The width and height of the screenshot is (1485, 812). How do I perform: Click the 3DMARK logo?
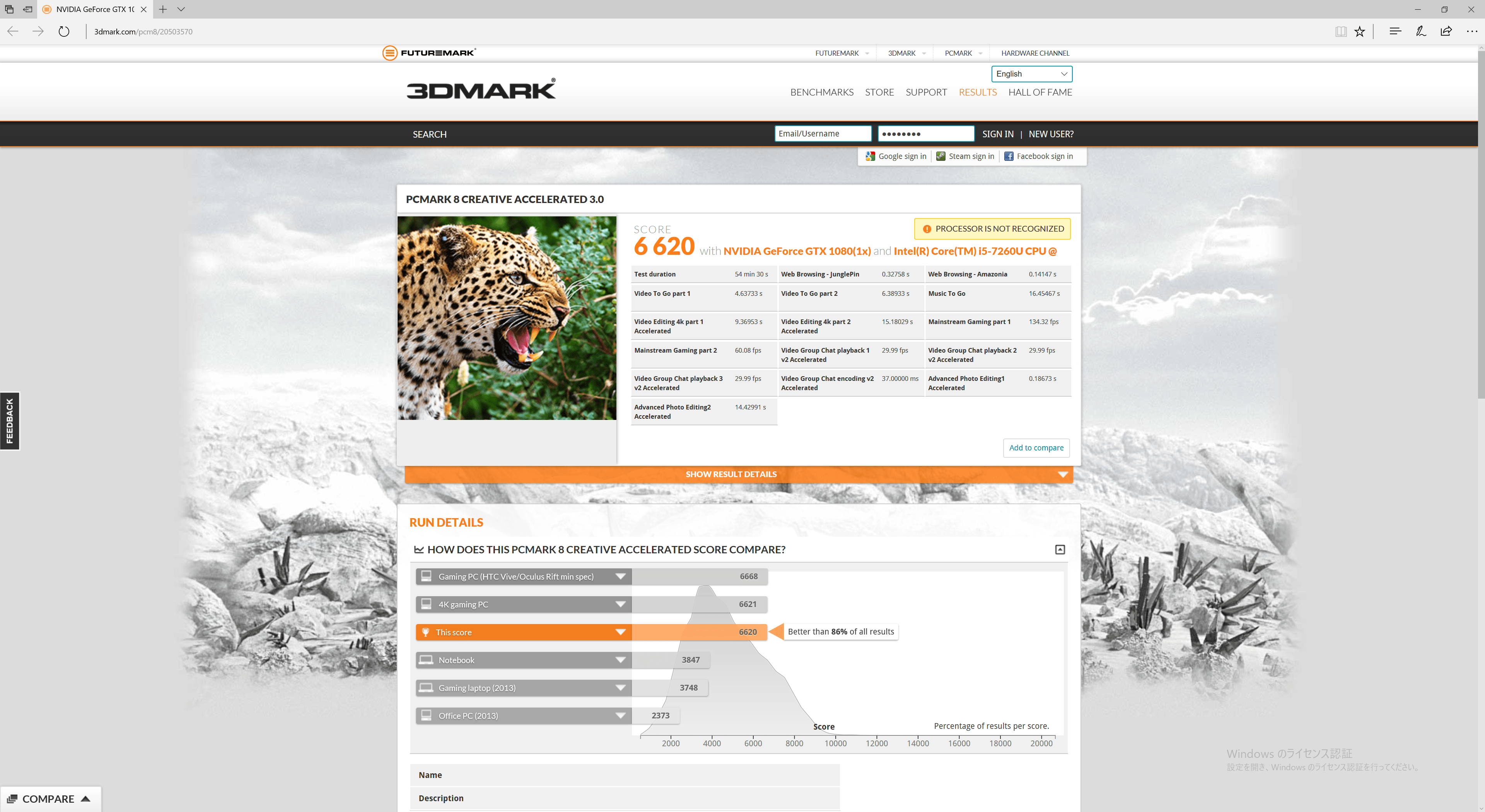pos(481,89)
